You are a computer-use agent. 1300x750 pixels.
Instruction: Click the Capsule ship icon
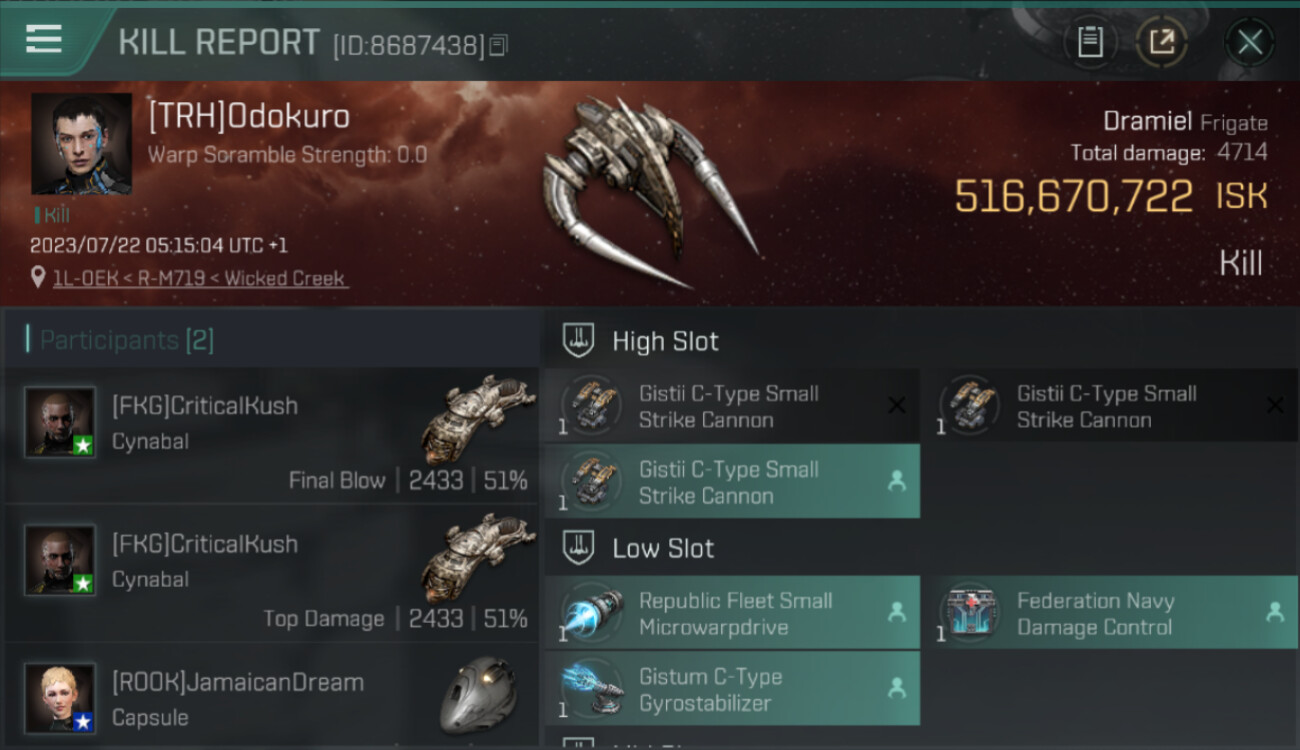point(478,695)
